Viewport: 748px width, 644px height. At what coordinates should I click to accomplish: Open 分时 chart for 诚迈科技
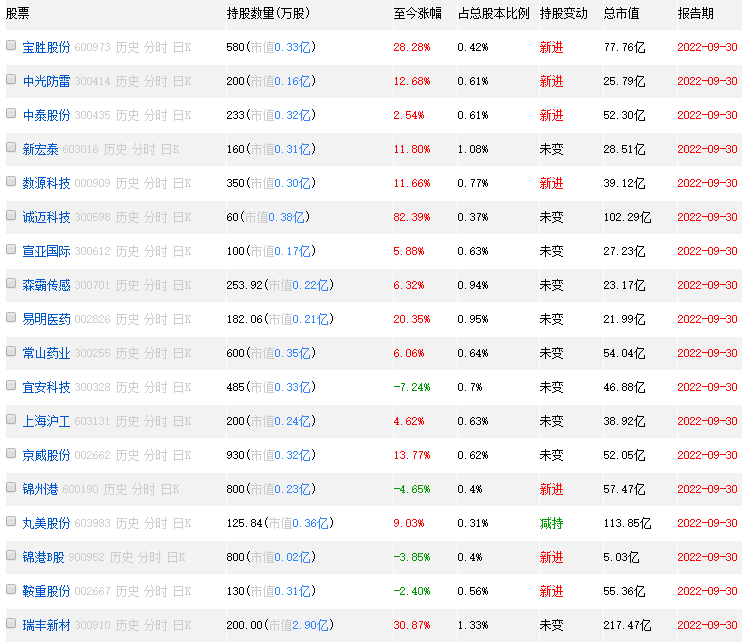click(156, 217)
